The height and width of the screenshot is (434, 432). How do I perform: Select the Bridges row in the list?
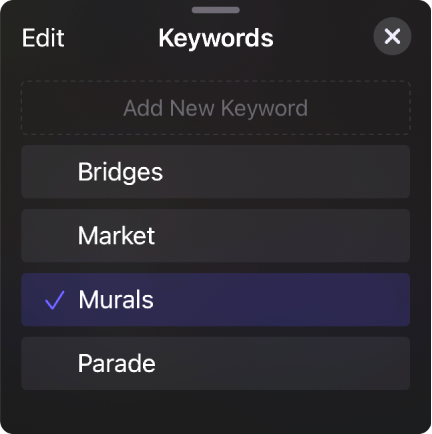tap(216, 172)
